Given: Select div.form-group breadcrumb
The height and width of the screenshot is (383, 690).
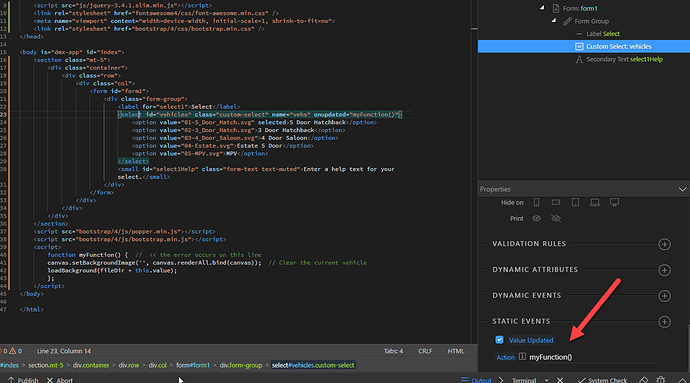Looking at the screenshot, I should 241,365.
